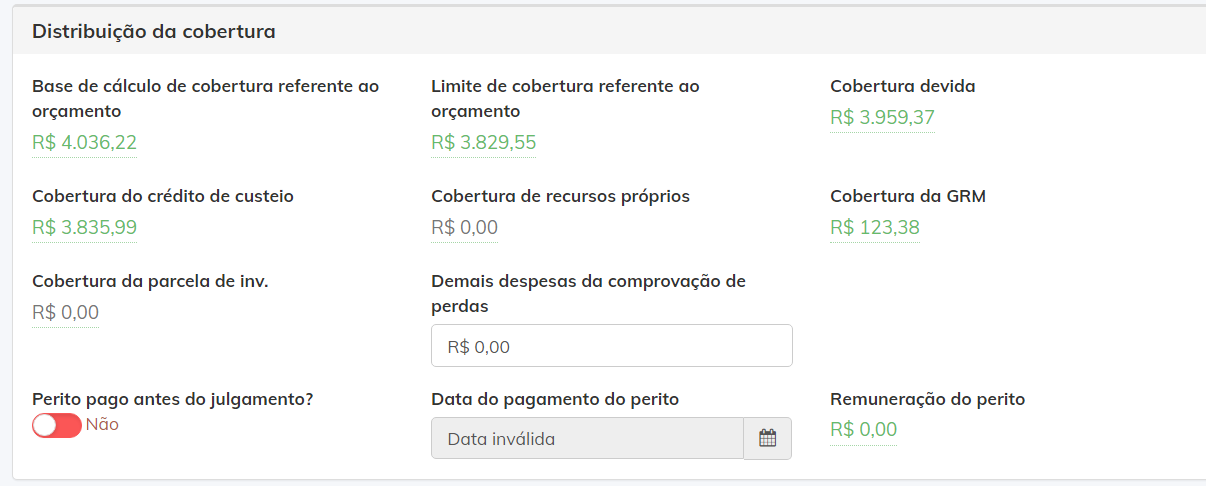Screen dimensions: 1206x486
Task: Click the Demais despesas da comprovação label
Action: [588, 294]
